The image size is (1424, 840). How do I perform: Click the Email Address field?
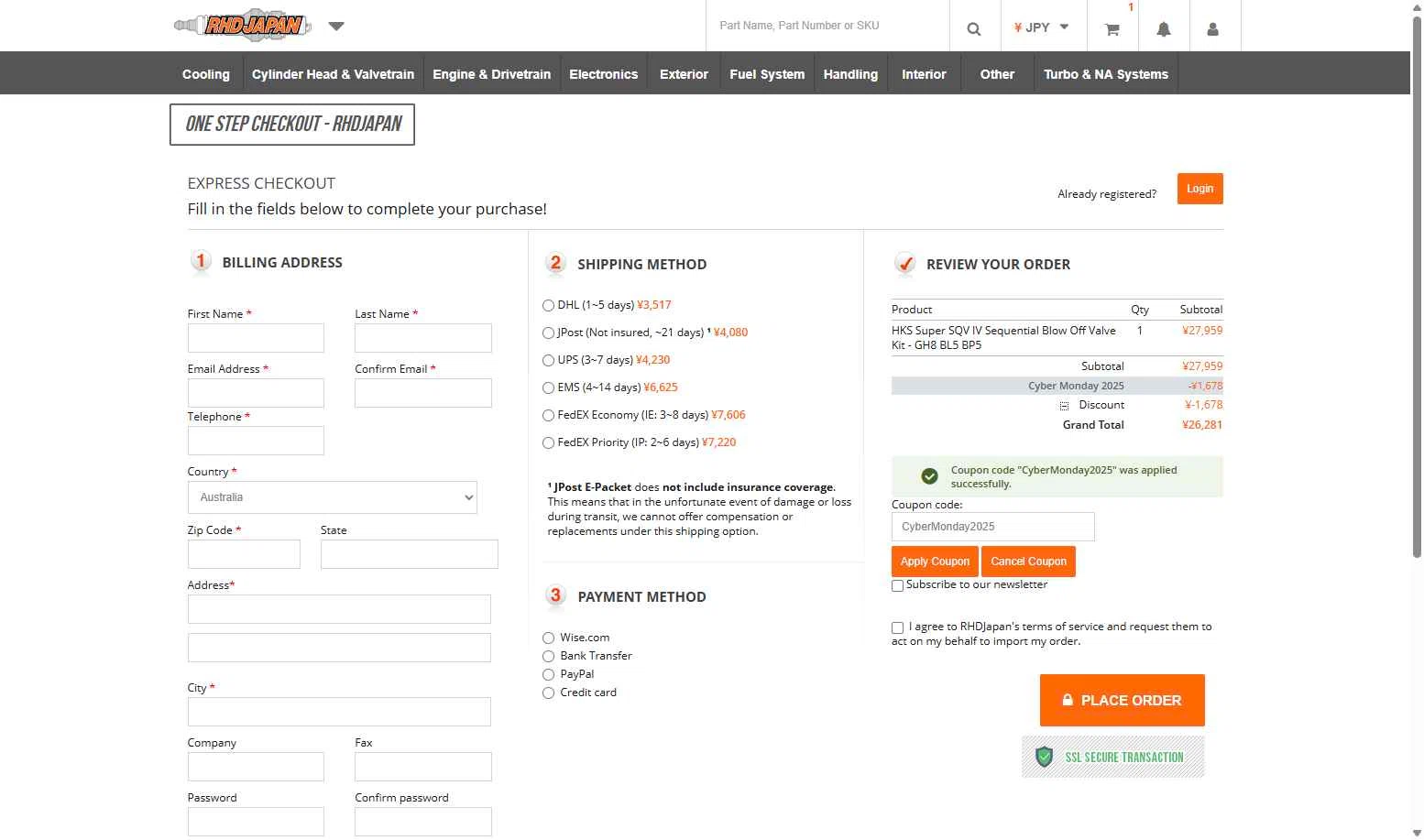(x=256, y=393)
